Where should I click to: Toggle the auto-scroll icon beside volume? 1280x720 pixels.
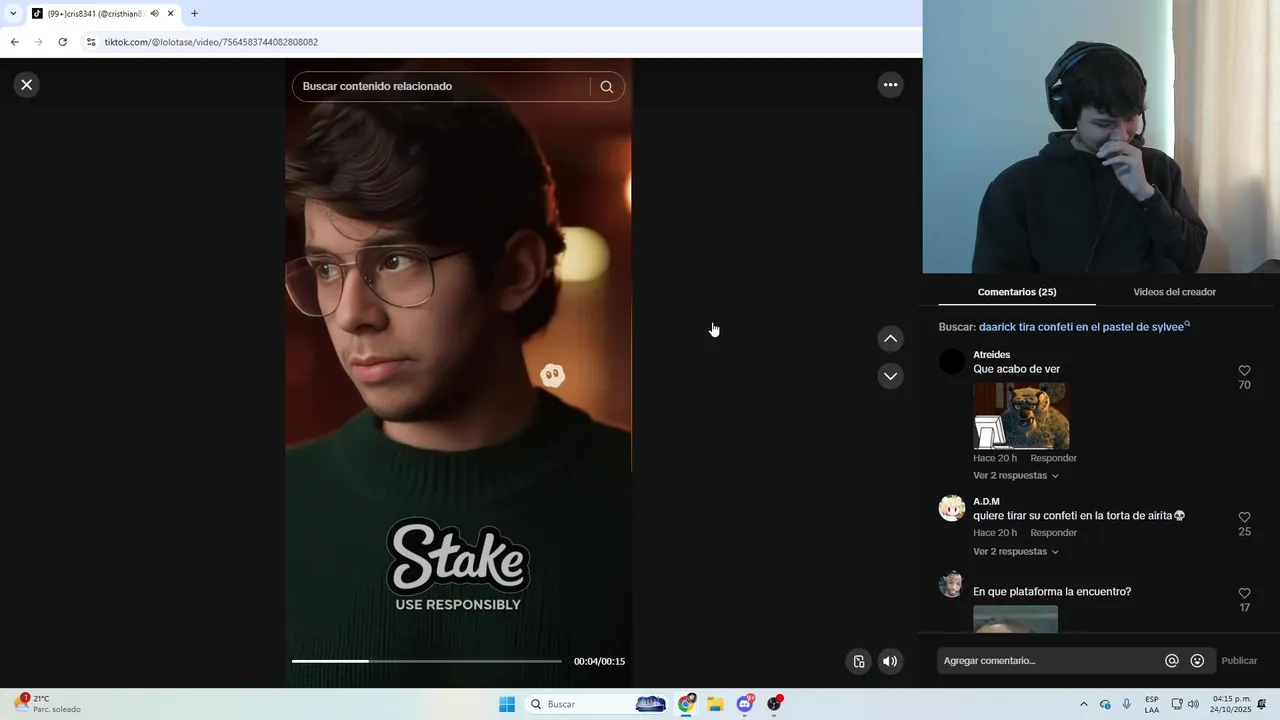(858, 661)
